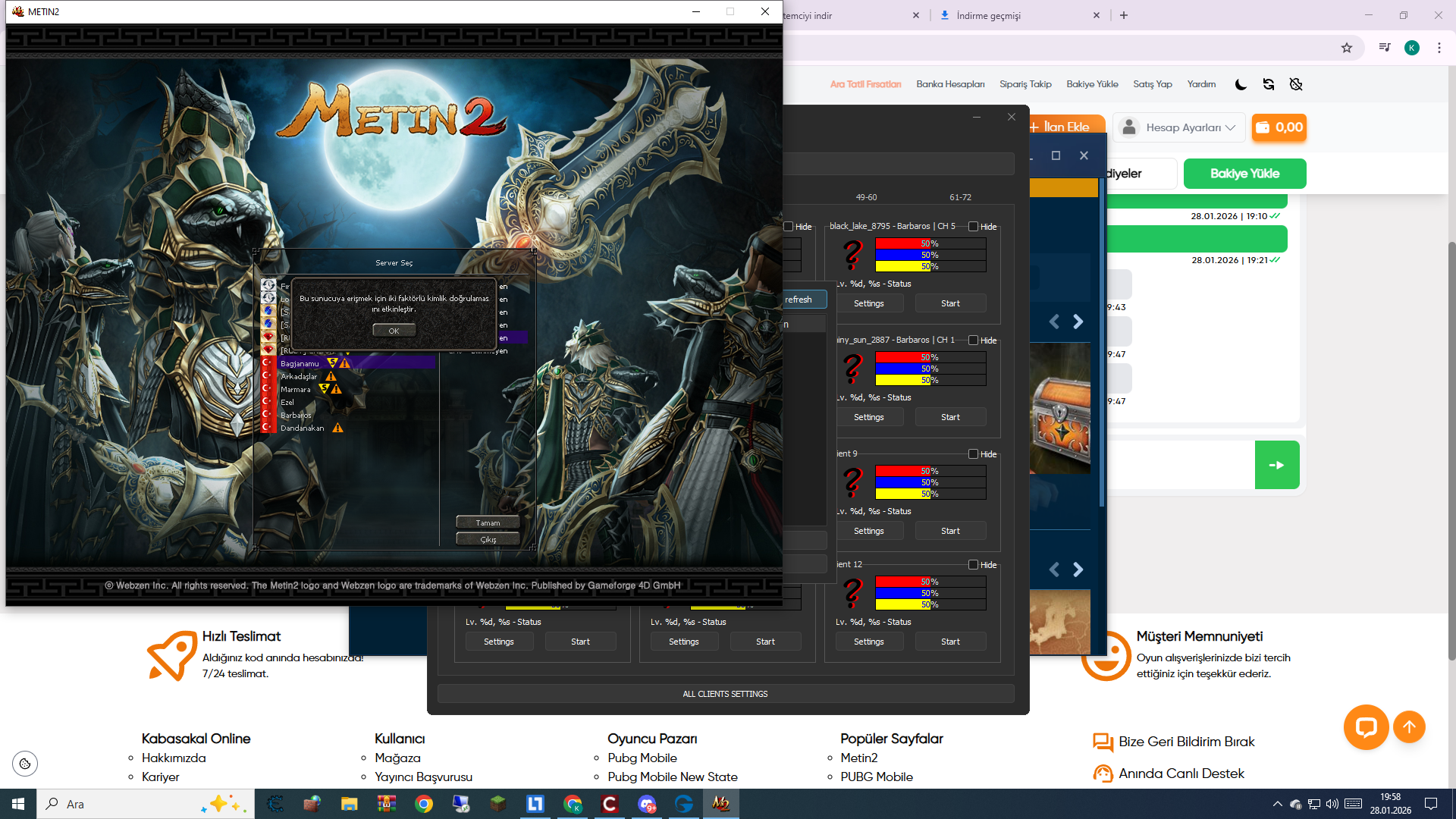Open a new browser tab
Image resolution: width=1456 pixels, height=819 pixels.
point(1124,15)
